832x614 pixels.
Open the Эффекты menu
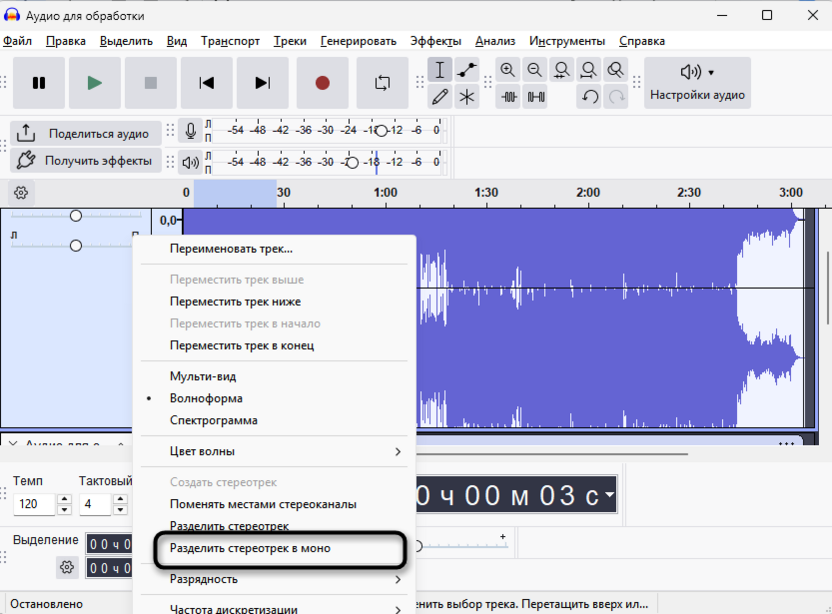click(436, 41)
